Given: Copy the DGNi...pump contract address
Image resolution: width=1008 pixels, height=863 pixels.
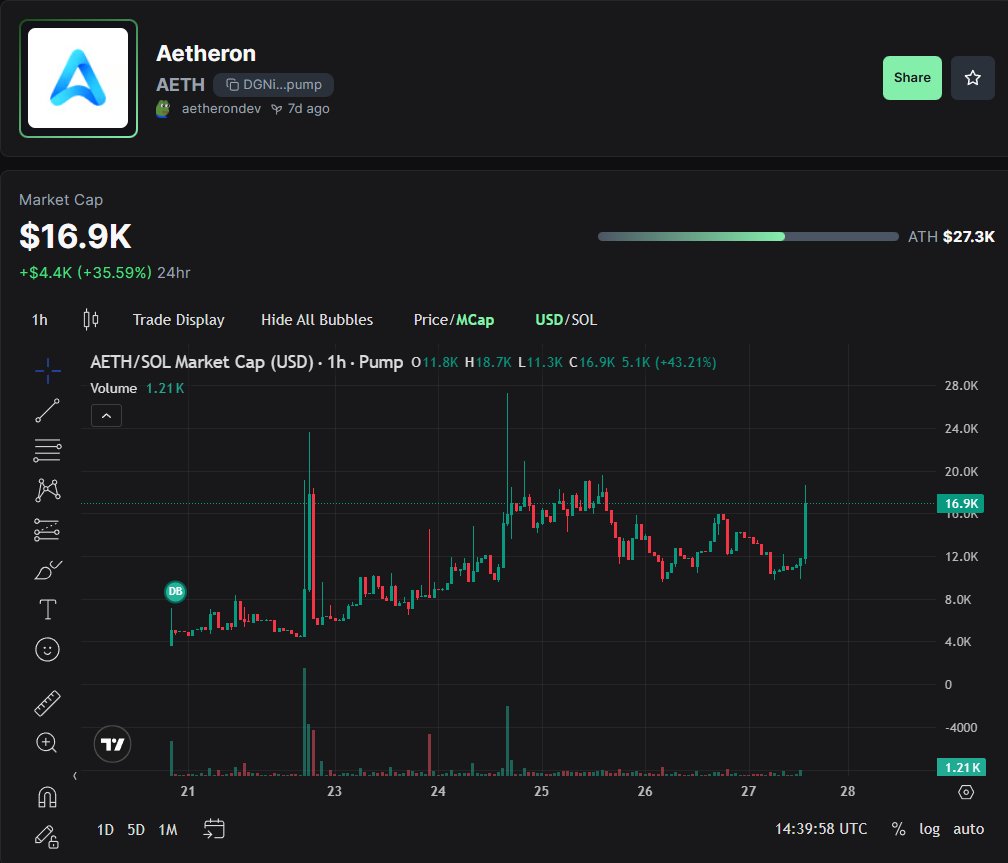Looking at the screenshot, I should coord(273,85).
